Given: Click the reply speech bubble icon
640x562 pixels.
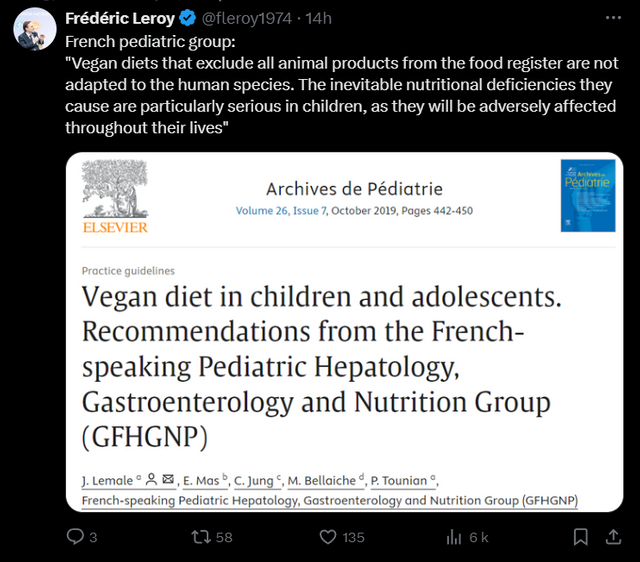Looking at the screenshot, I should [x=75, y=537].
